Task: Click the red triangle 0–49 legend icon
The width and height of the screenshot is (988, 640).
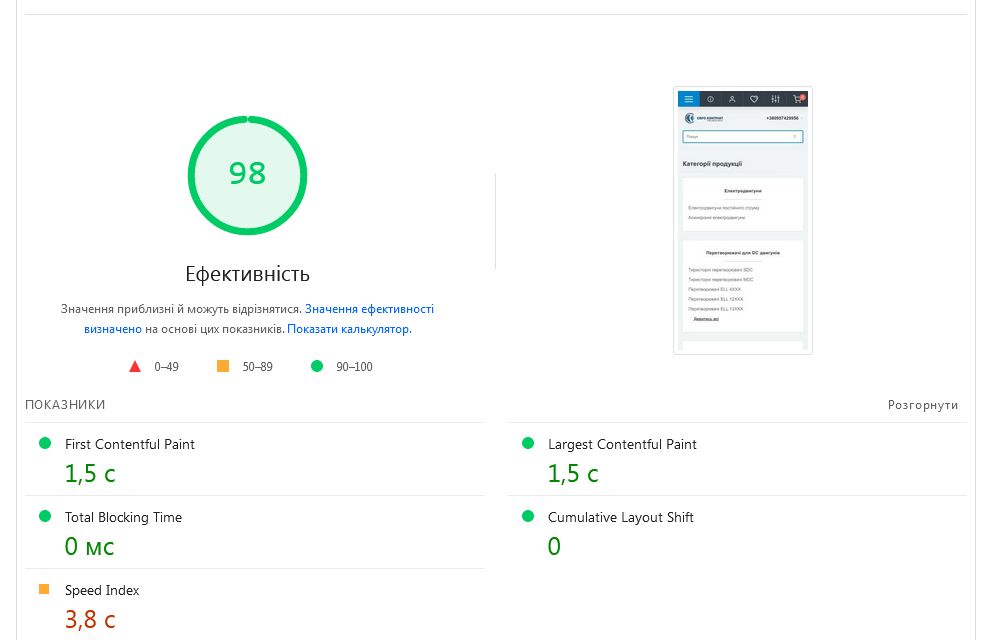Action: click(x=135, y=366)
